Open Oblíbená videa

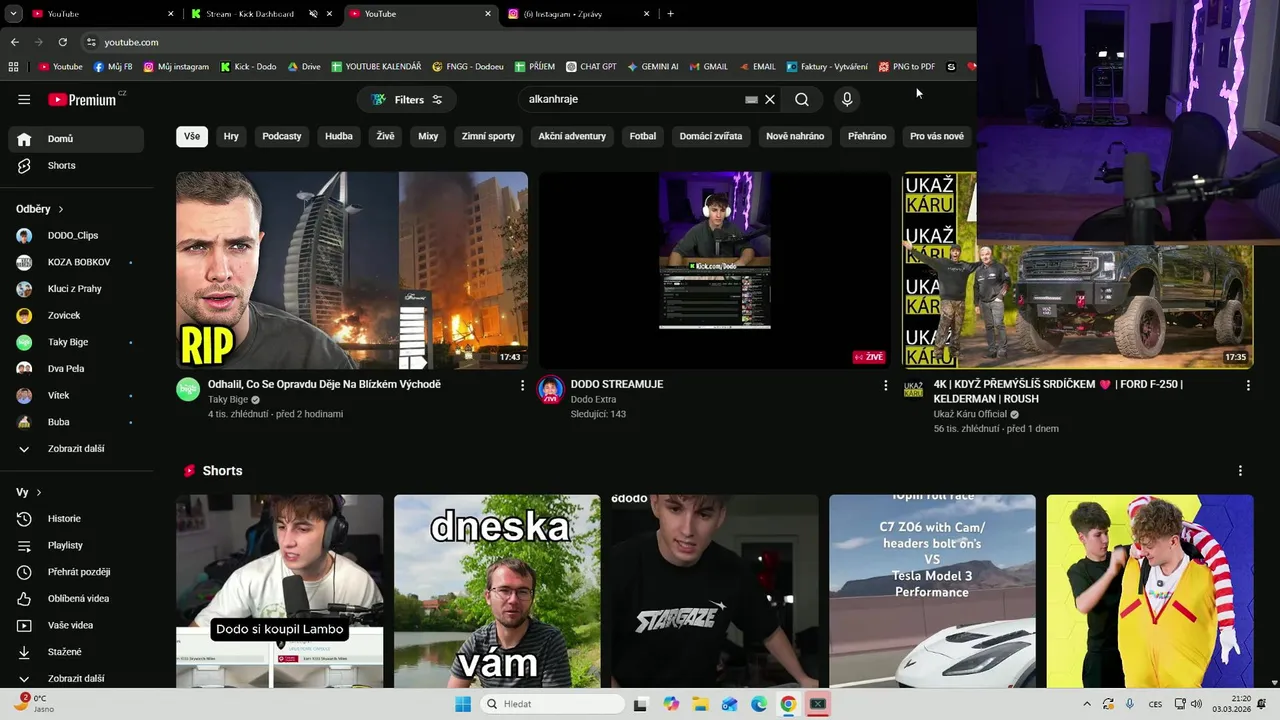[x=76, y=598]
